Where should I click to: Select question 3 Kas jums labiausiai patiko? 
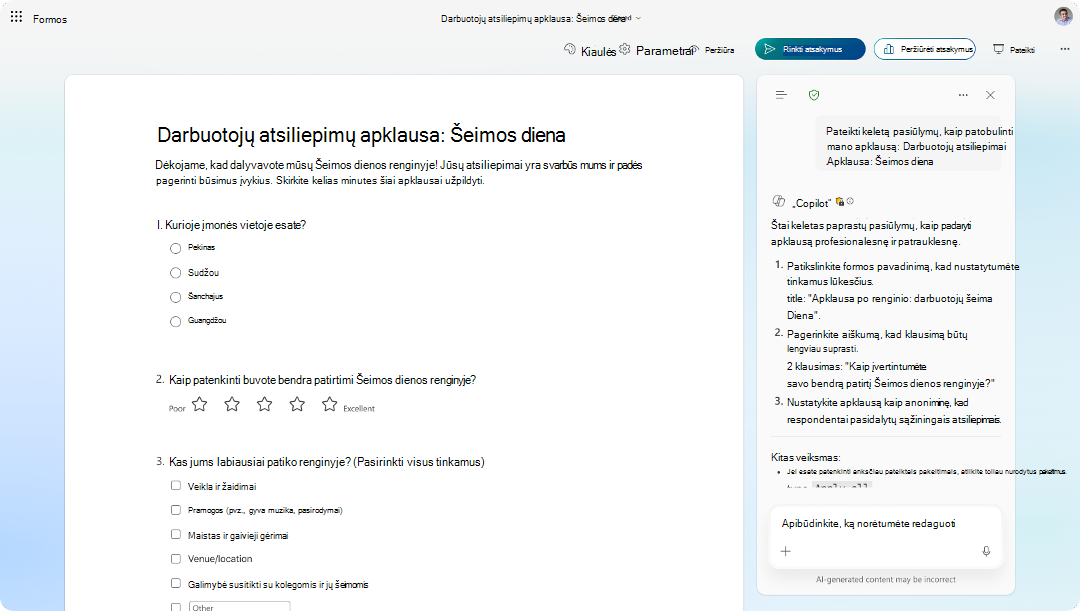click(x=320, y=462)
